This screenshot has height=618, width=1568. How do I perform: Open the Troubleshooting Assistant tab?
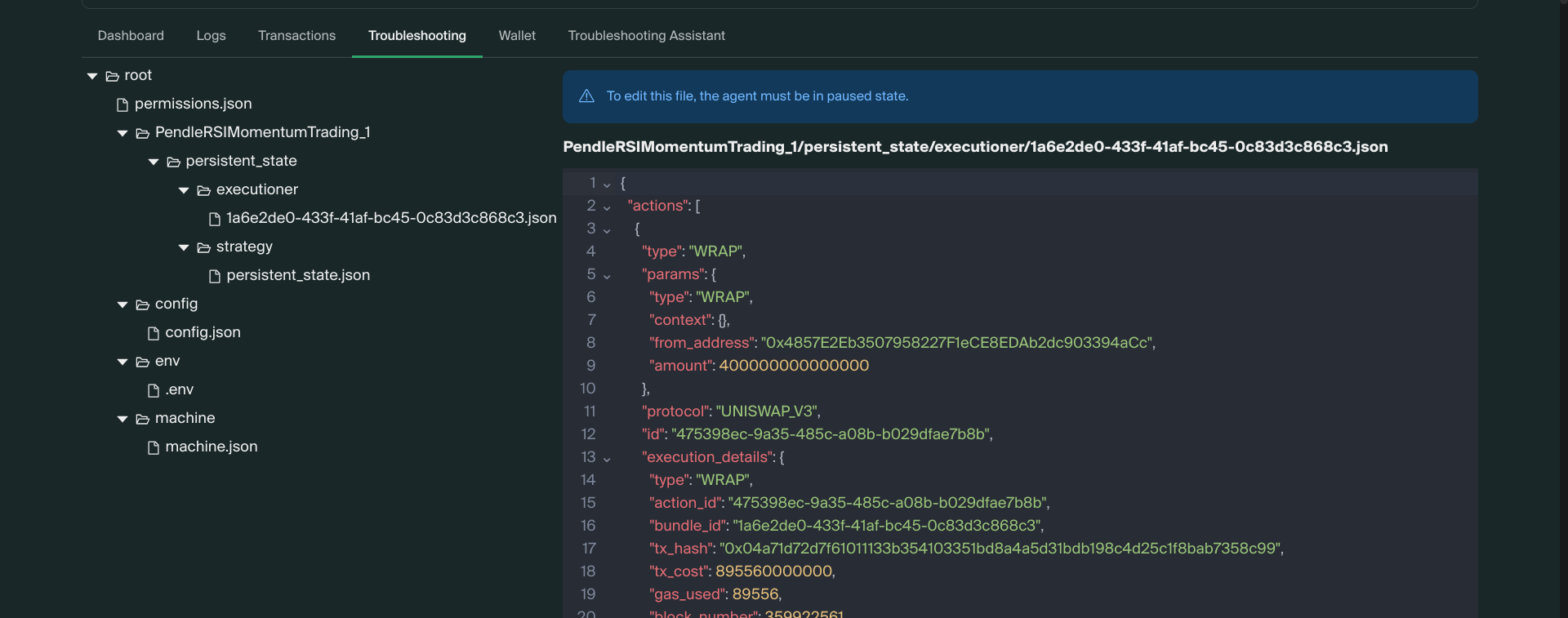646,36
